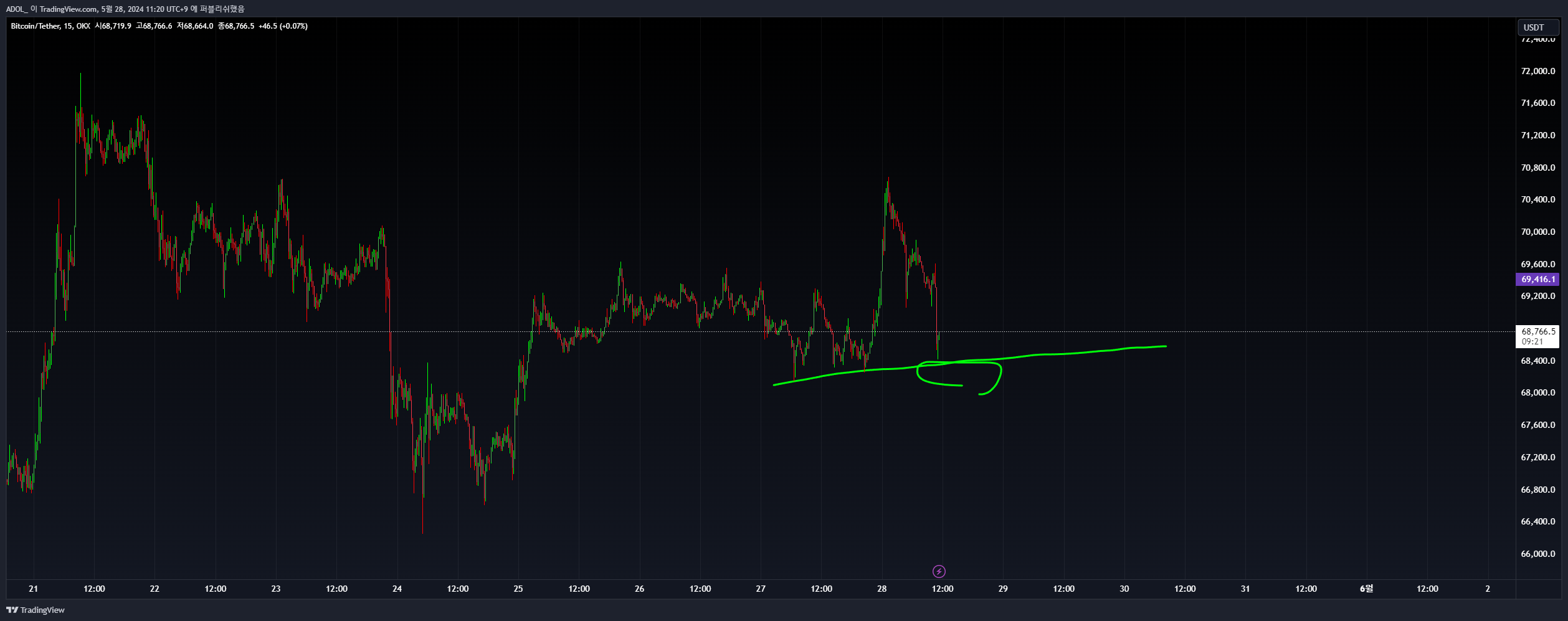Open the USDT currency selector
Screen dimensions: 1568x621
(1538, 27)
